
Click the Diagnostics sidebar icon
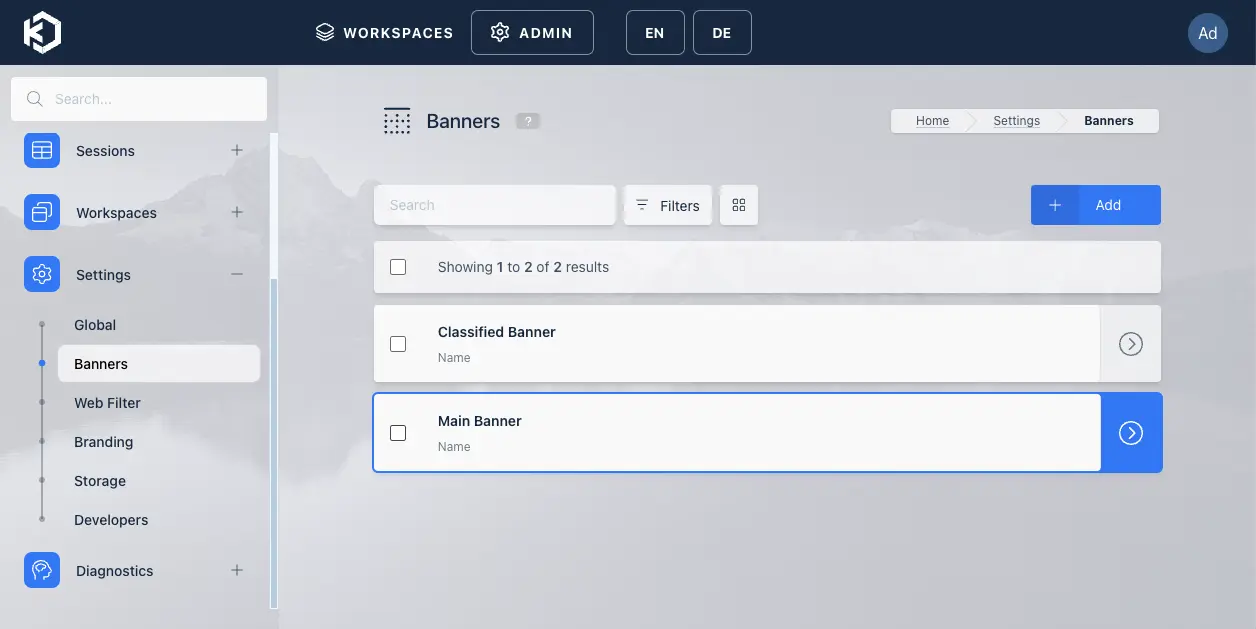41,570
